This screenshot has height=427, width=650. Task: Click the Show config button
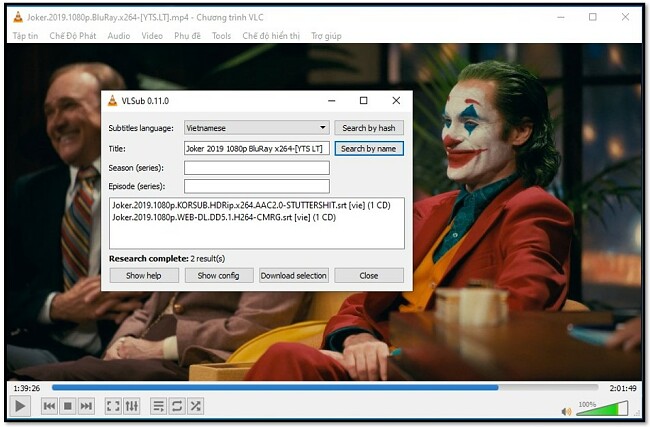pos(218,275)
